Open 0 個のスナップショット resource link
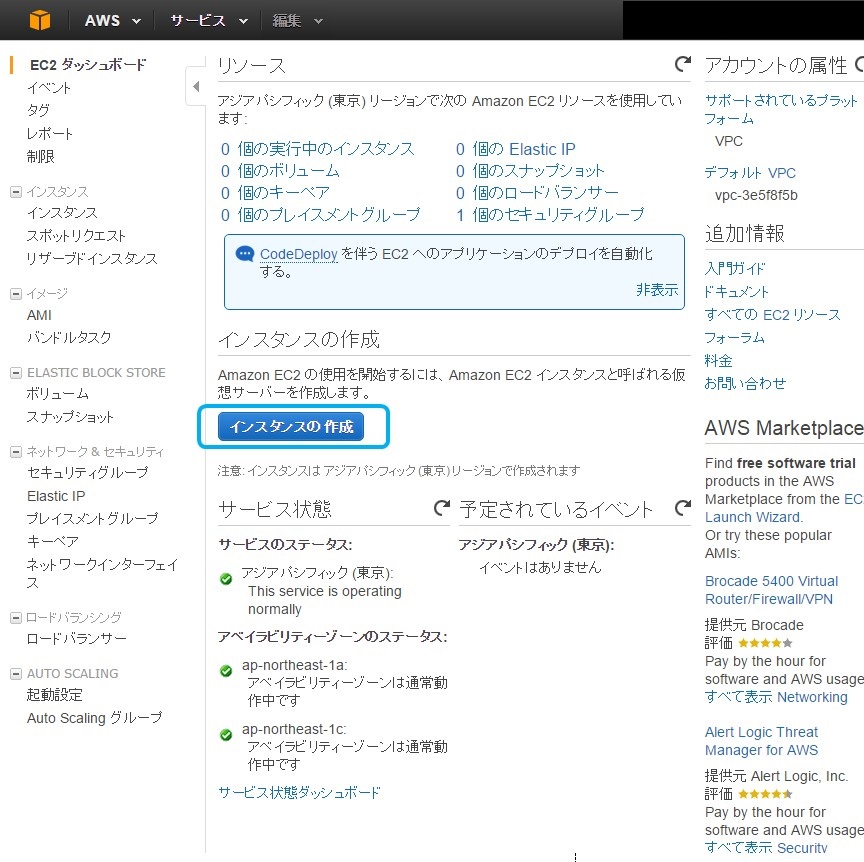Viewport: 864px width, 862px height. tap(530, 171)
